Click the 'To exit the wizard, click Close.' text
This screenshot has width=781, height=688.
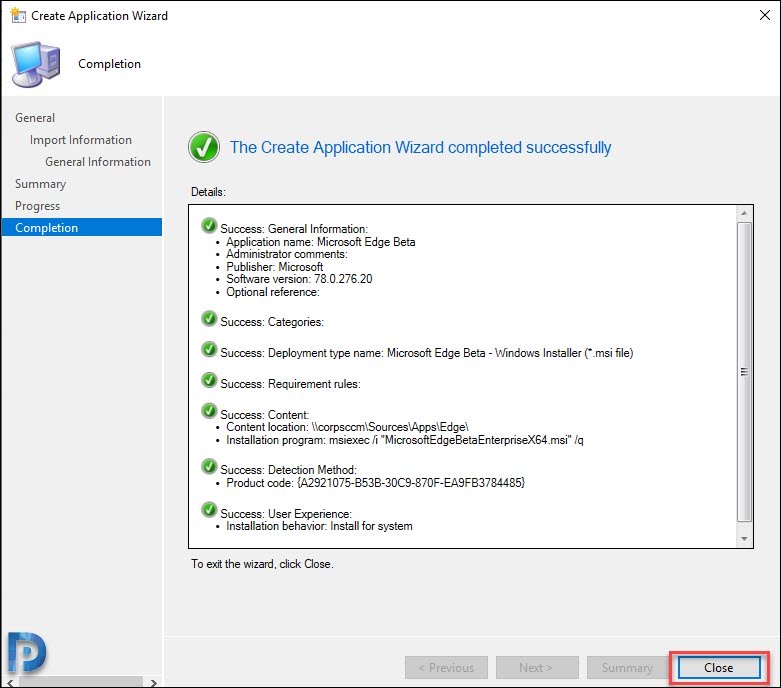pos(262,564)
